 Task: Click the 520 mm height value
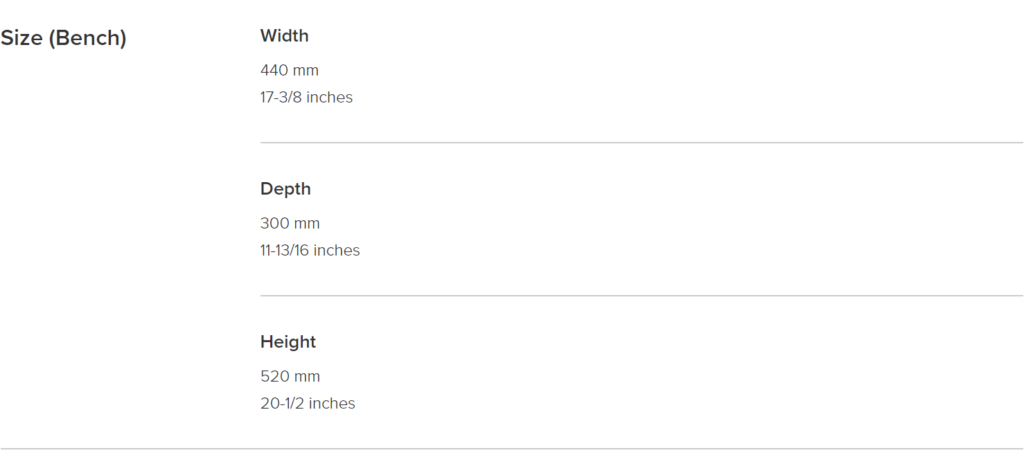[290, 376]
